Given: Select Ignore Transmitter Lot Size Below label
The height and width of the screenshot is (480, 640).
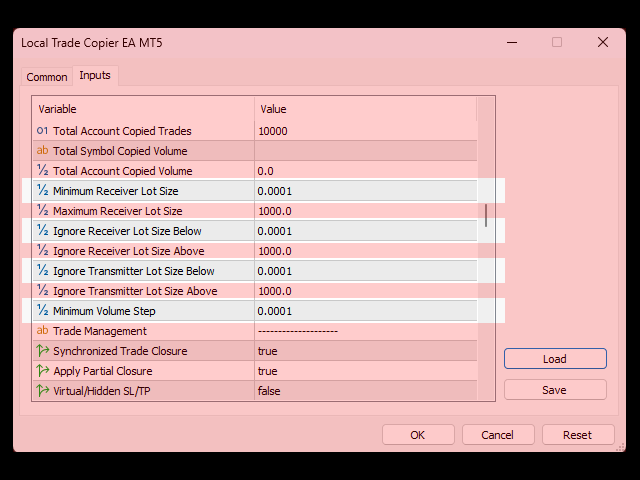Looking at the screenshot, I should (133, 271).
